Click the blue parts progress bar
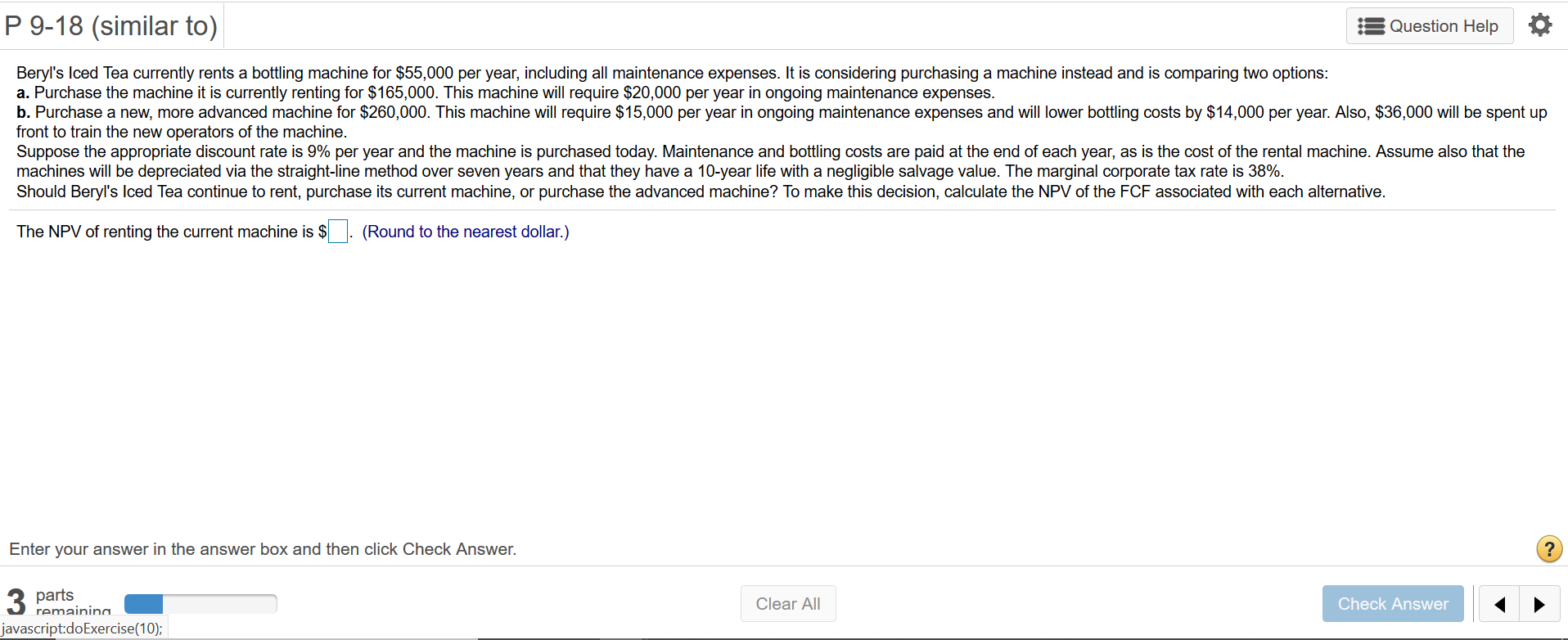Viewport: 1568px width, 640px height. [x=201, y=604]
